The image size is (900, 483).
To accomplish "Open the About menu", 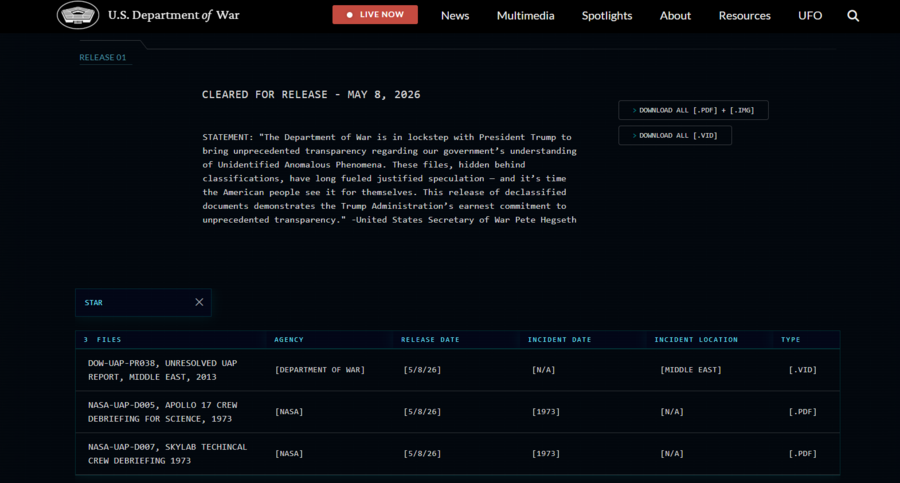I will pyautogui.click(x=675, y=16).
